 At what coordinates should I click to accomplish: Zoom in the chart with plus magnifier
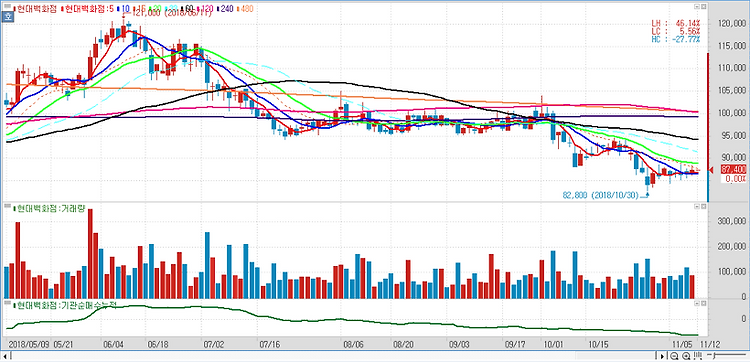[x=686, y=356]
